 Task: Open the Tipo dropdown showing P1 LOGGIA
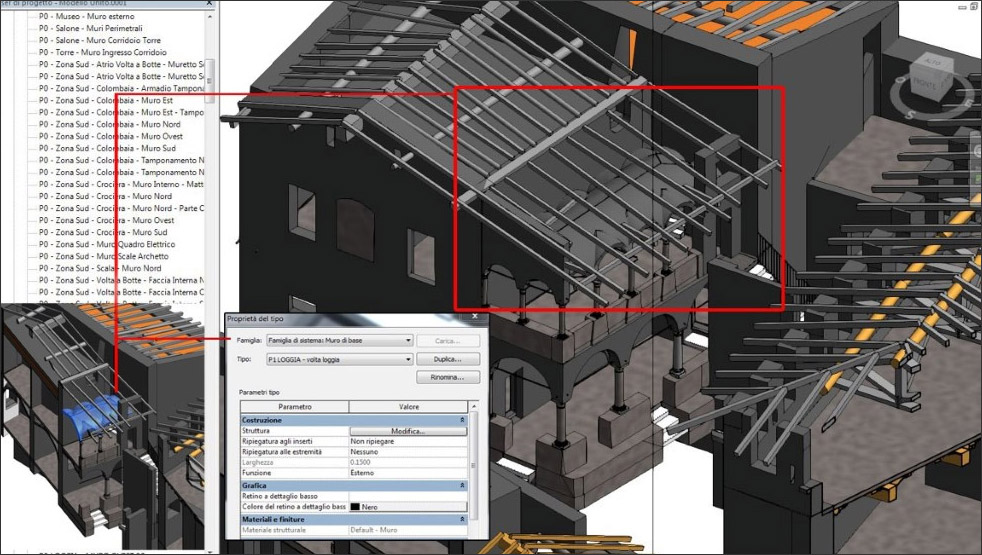click(407, 358)
